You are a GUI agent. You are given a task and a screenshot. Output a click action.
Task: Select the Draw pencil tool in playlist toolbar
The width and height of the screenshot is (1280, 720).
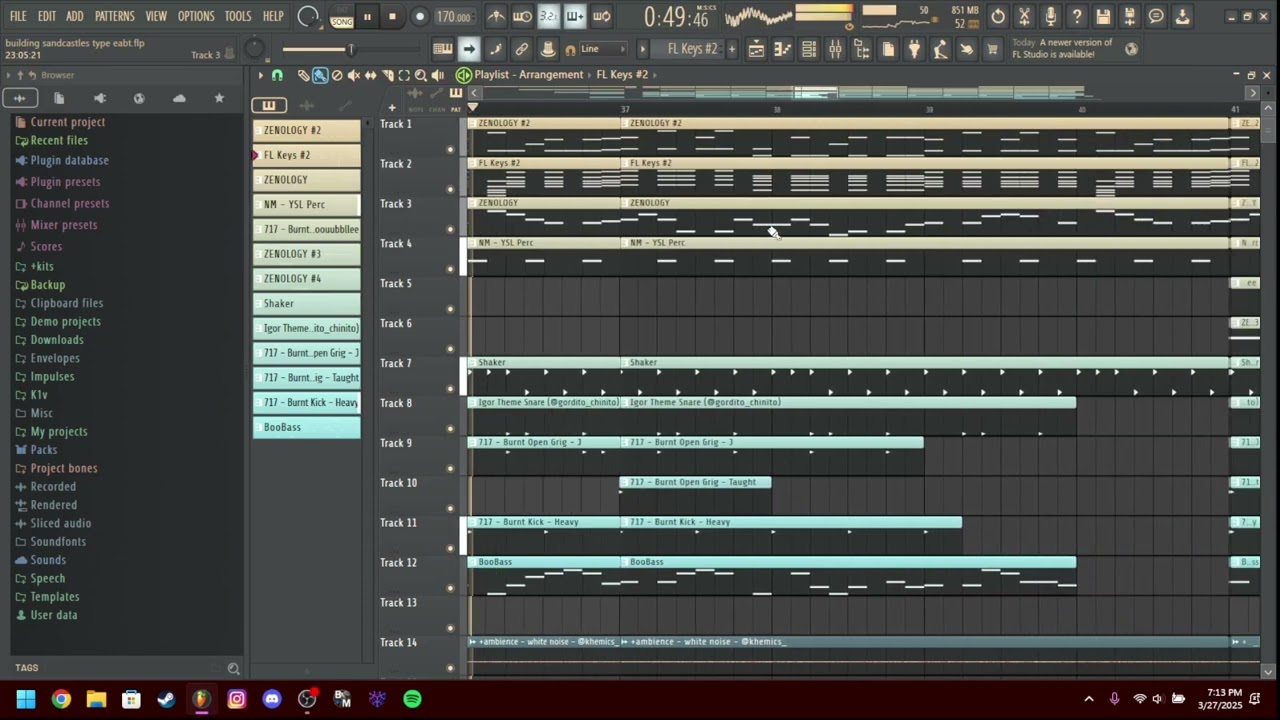coord(303,75)
